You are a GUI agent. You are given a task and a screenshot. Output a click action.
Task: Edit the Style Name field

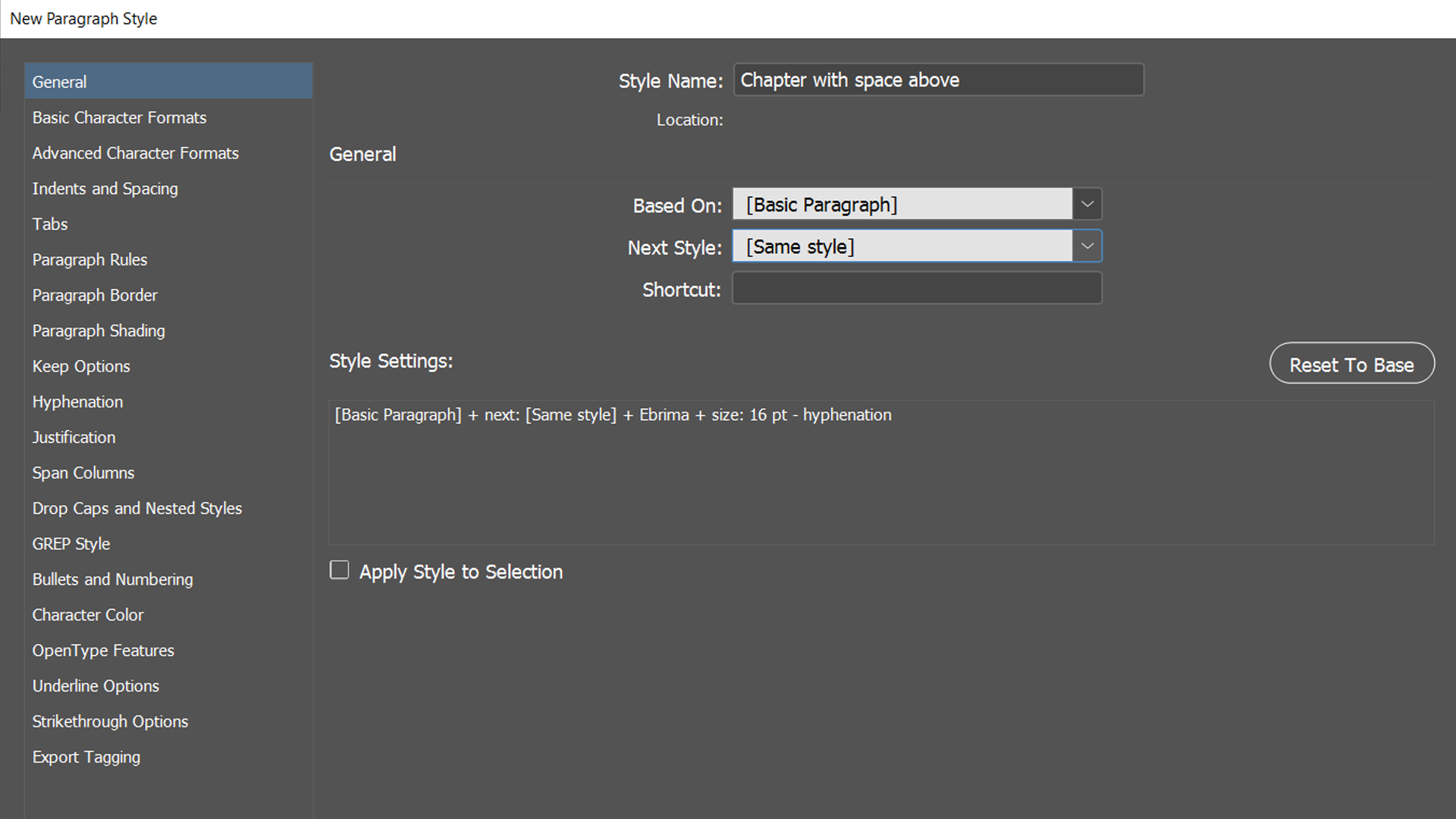click(938, 80)
